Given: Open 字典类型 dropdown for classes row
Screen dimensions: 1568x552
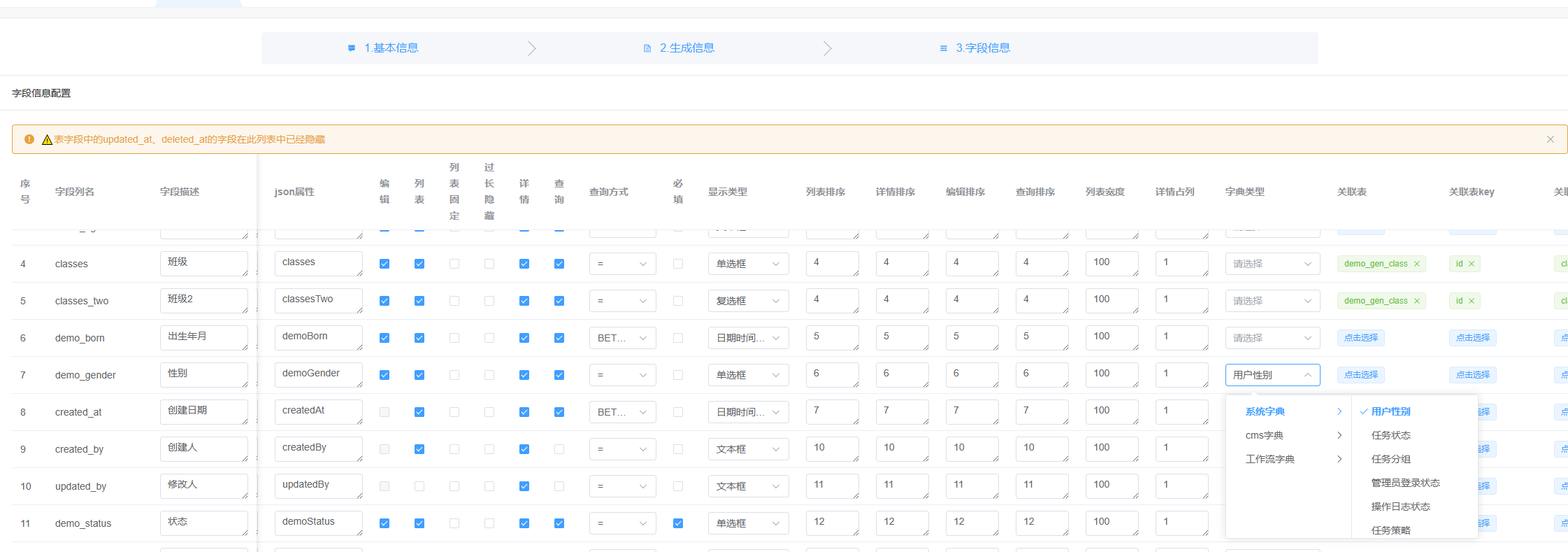Looking at the screenshot, I should [1273, 264].
